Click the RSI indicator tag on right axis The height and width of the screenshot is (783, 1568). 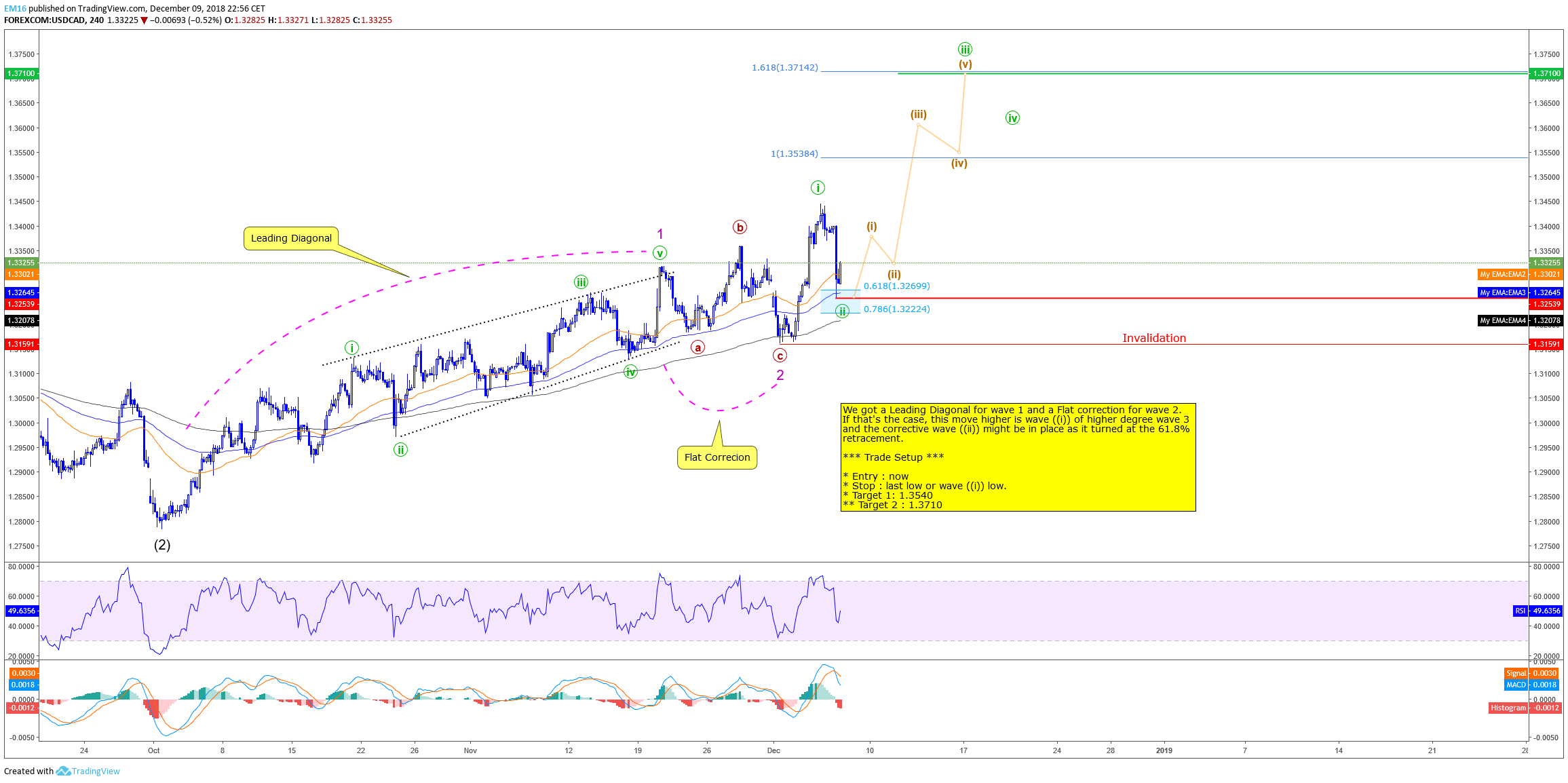pyautogui.click(x=1521, y=611)
